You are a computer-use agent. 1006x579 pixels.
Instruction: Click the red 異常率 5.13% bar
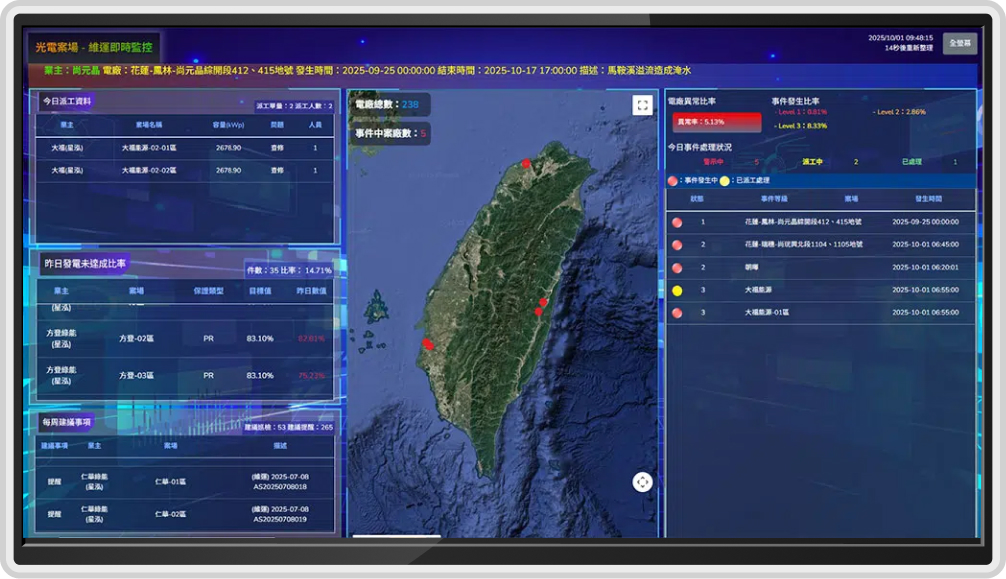[x=716, y=122]
